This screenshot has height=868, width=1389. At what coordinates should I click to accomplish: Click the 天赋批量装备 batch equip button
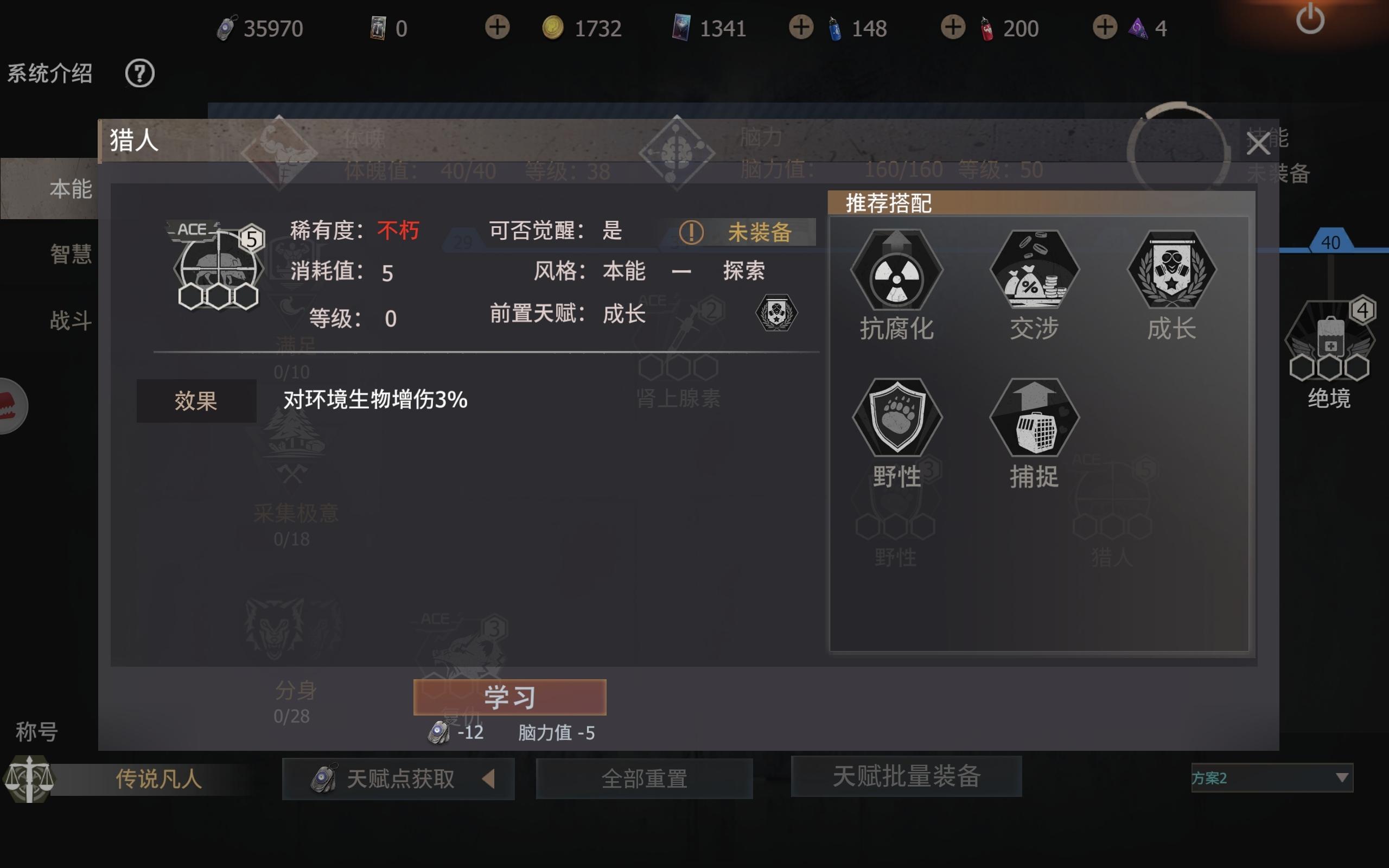click(906, 776)
